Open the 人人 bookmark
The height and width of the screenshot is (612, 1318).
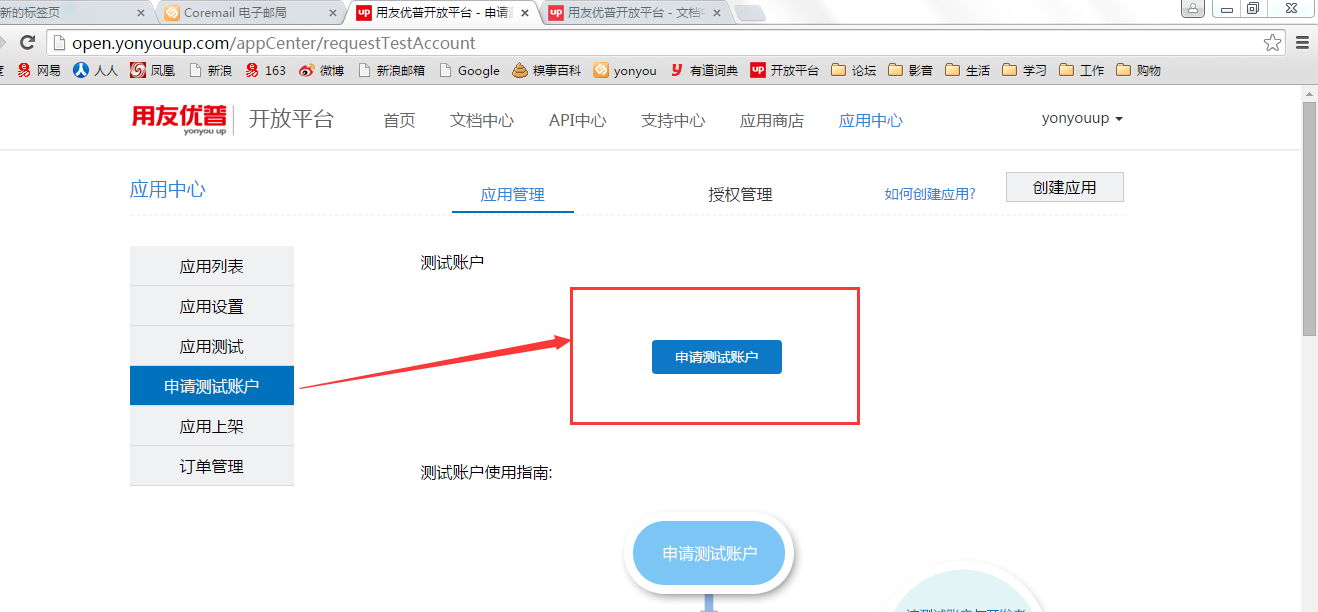click(96, 70)
